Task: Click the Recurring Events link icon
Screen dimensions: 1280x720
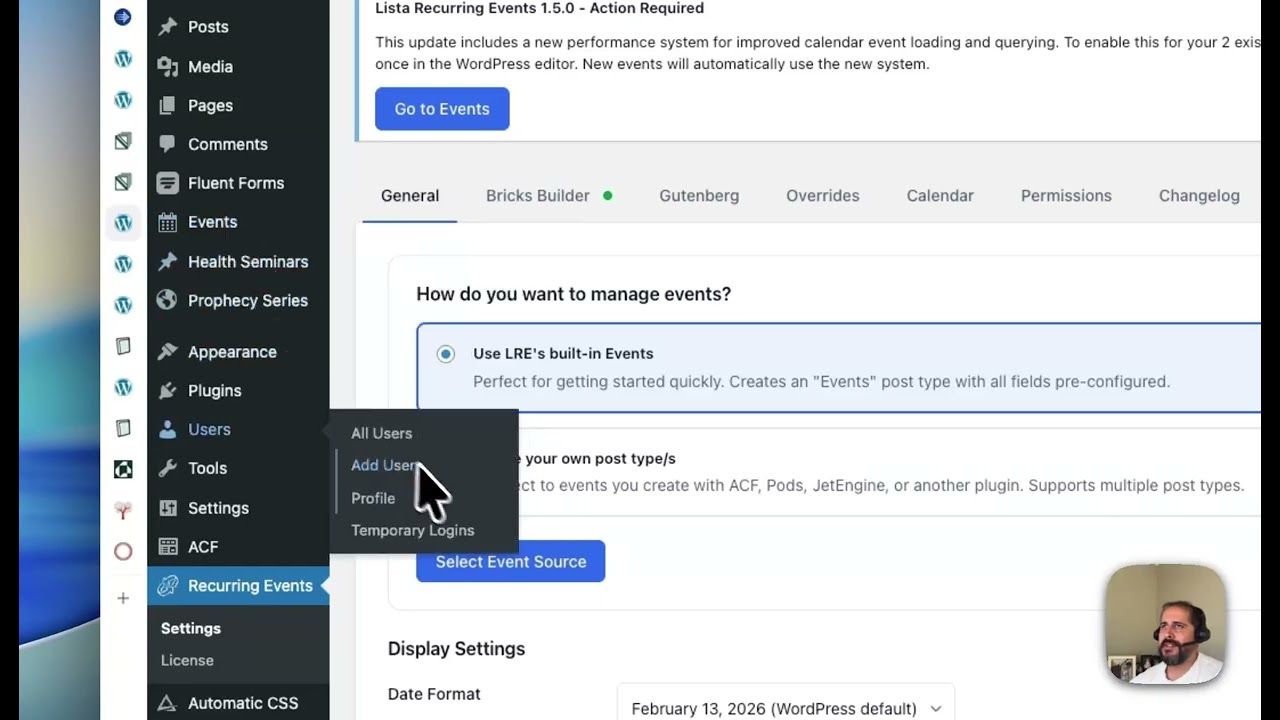Action: click(x=168, y=586)
